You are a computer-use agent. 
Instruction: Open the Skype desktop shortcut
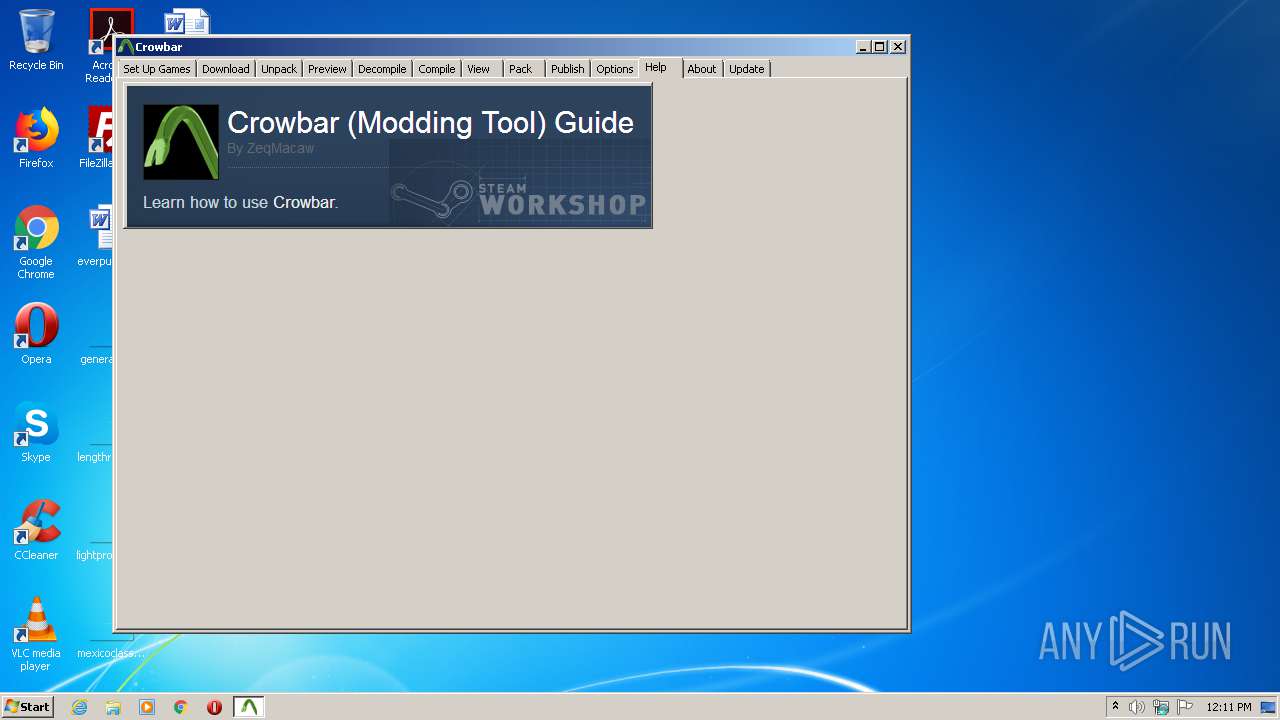click(36, 433)
